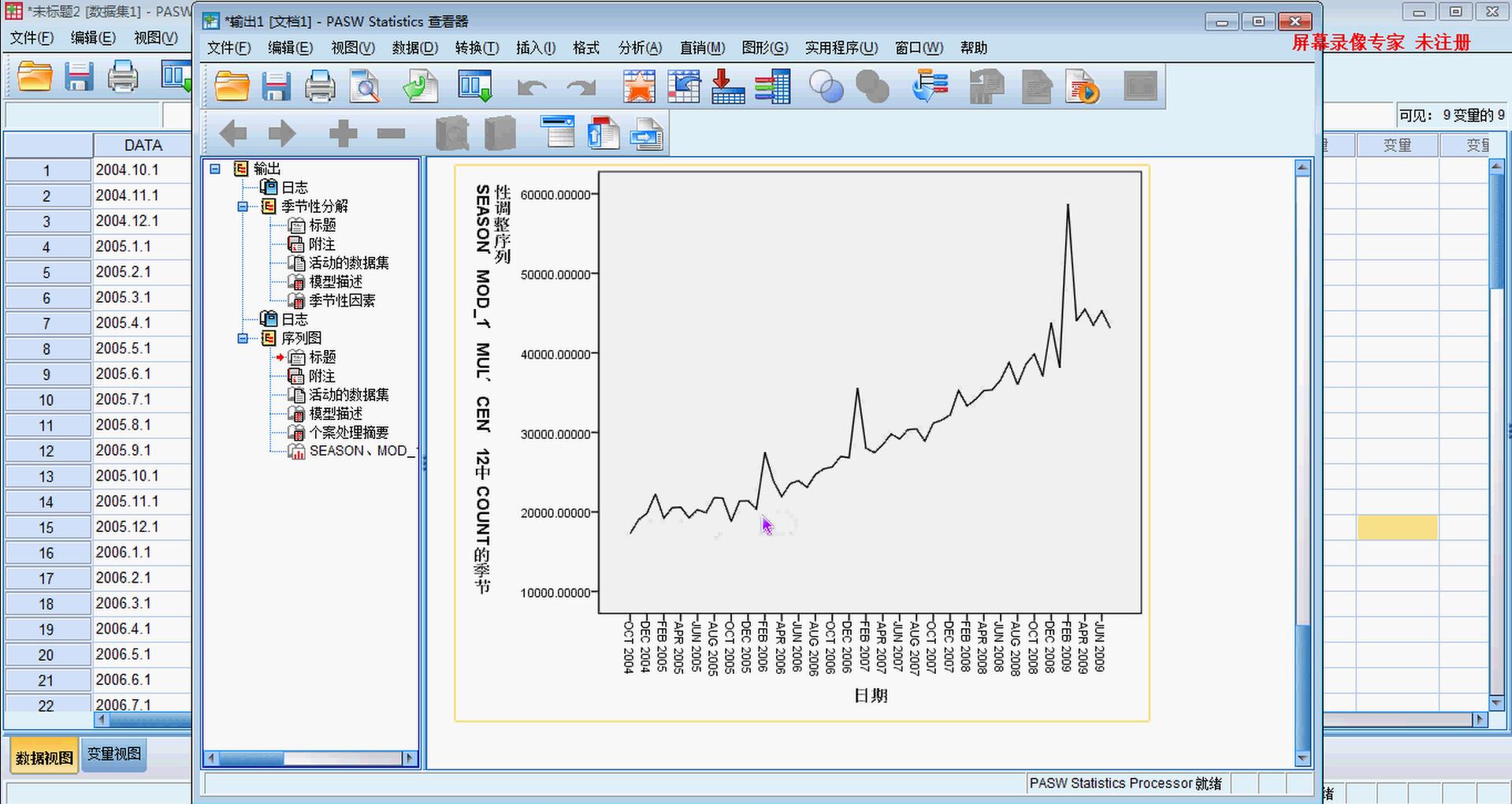Click the Expand plus icon in outline toolbar

(343, 133)
